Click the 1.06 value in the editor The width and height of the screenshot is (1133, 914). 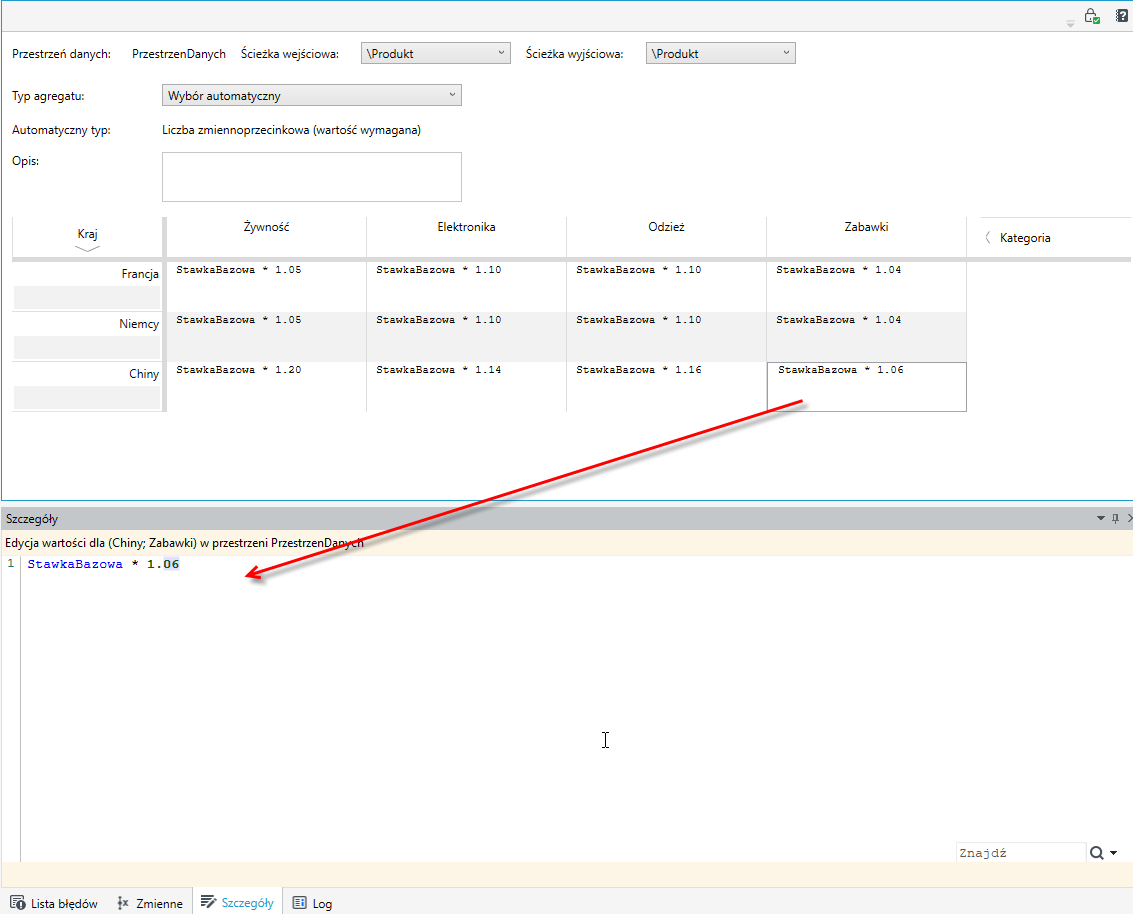[x=163, y=564]
